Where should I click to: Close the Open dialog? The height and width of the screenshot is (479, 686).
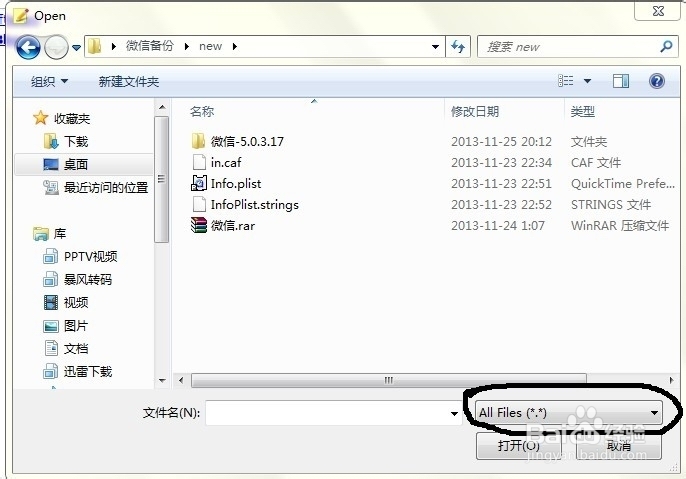pos(658,11)
